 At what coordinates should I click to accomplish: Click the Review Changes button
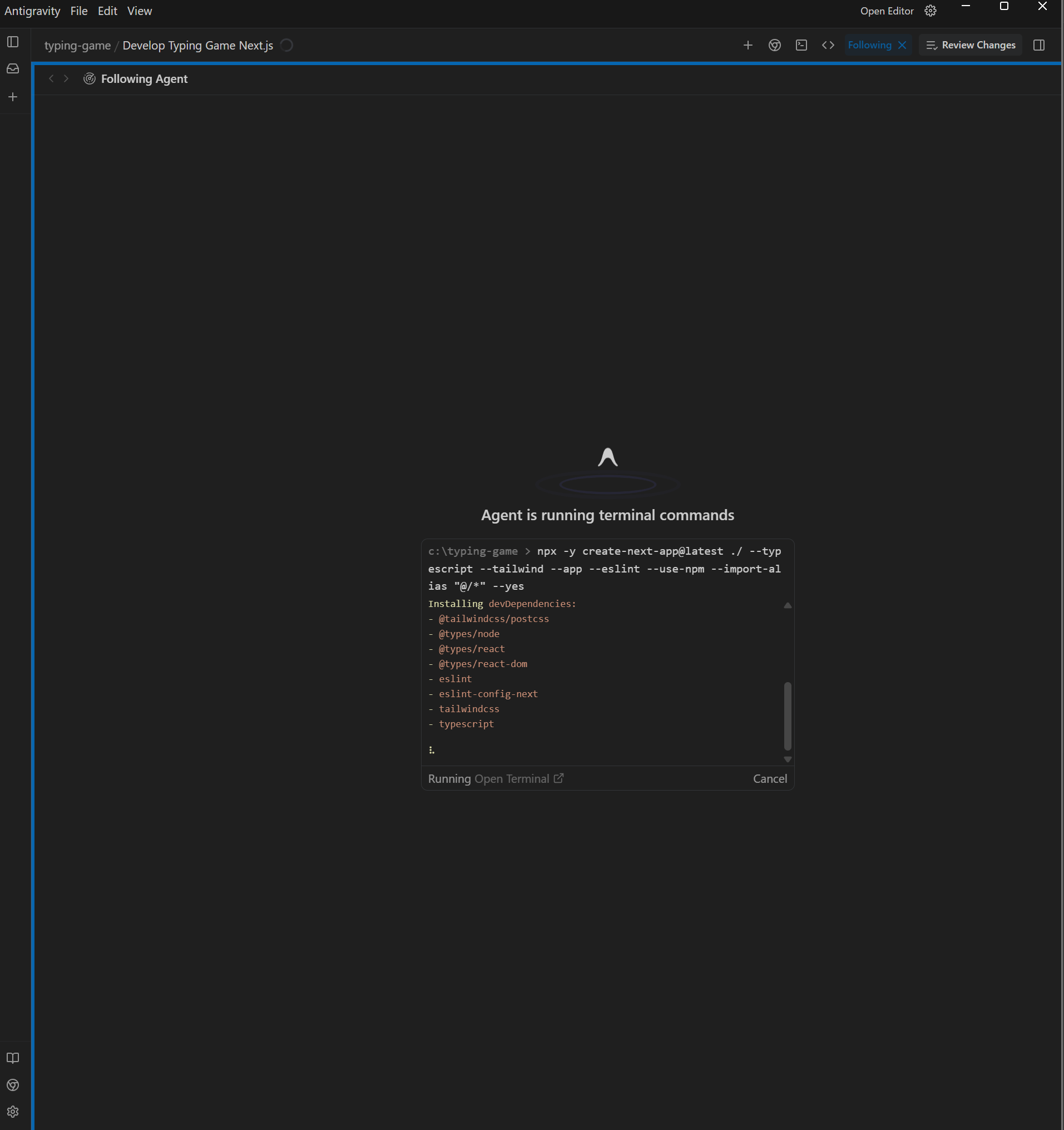click(x=971, y=46)
